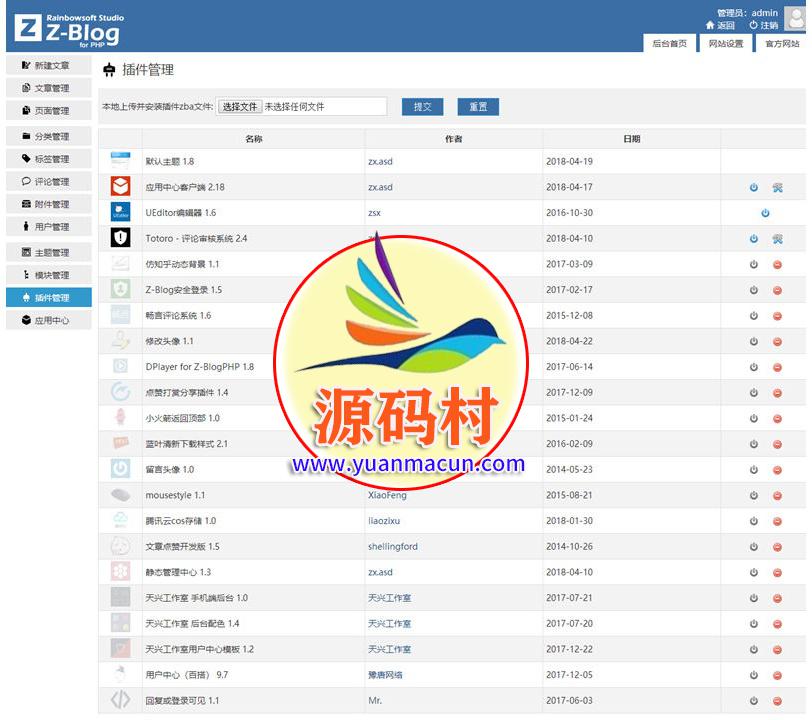Enable the Z-Blog安全登录 plugin

(x=754, y=290)
